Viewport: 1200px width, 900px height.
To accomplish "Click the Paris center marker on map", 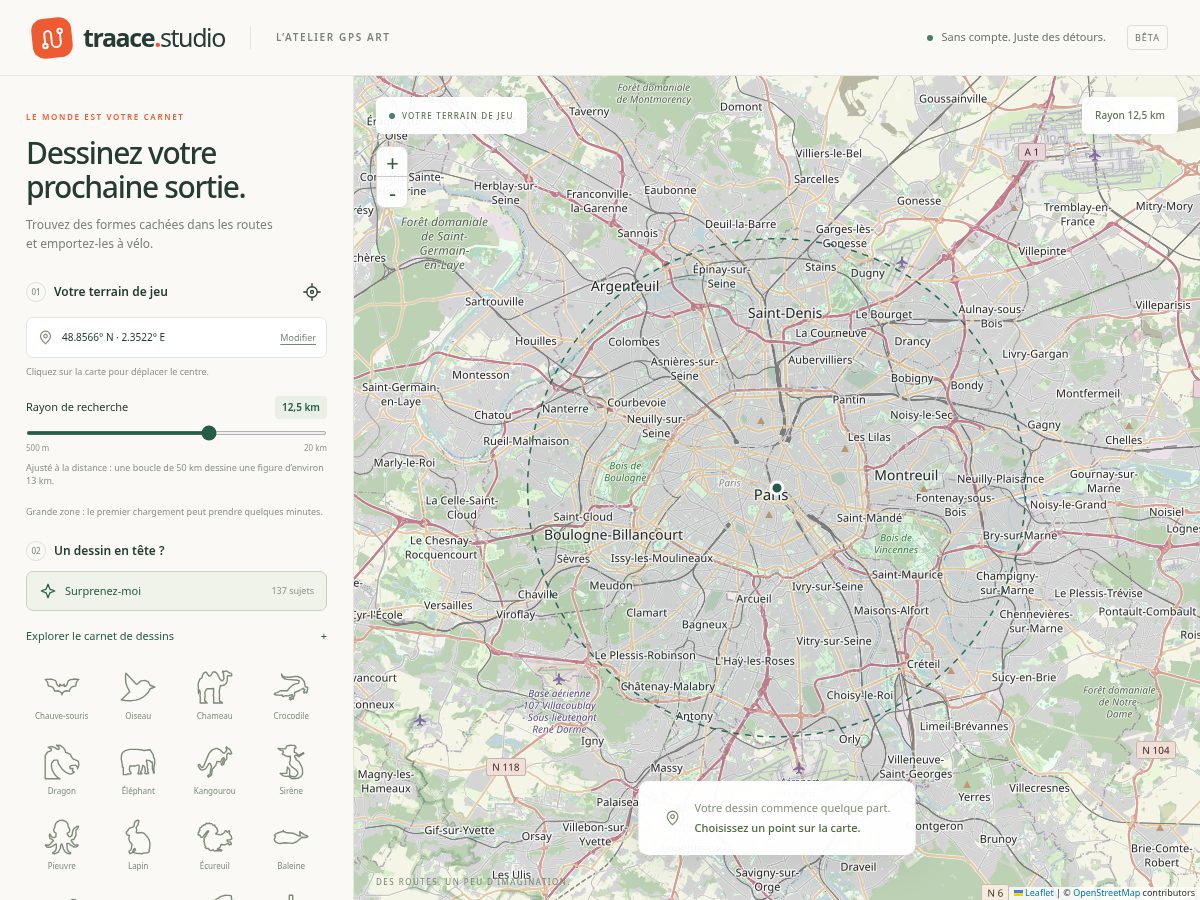I will 777,488.
